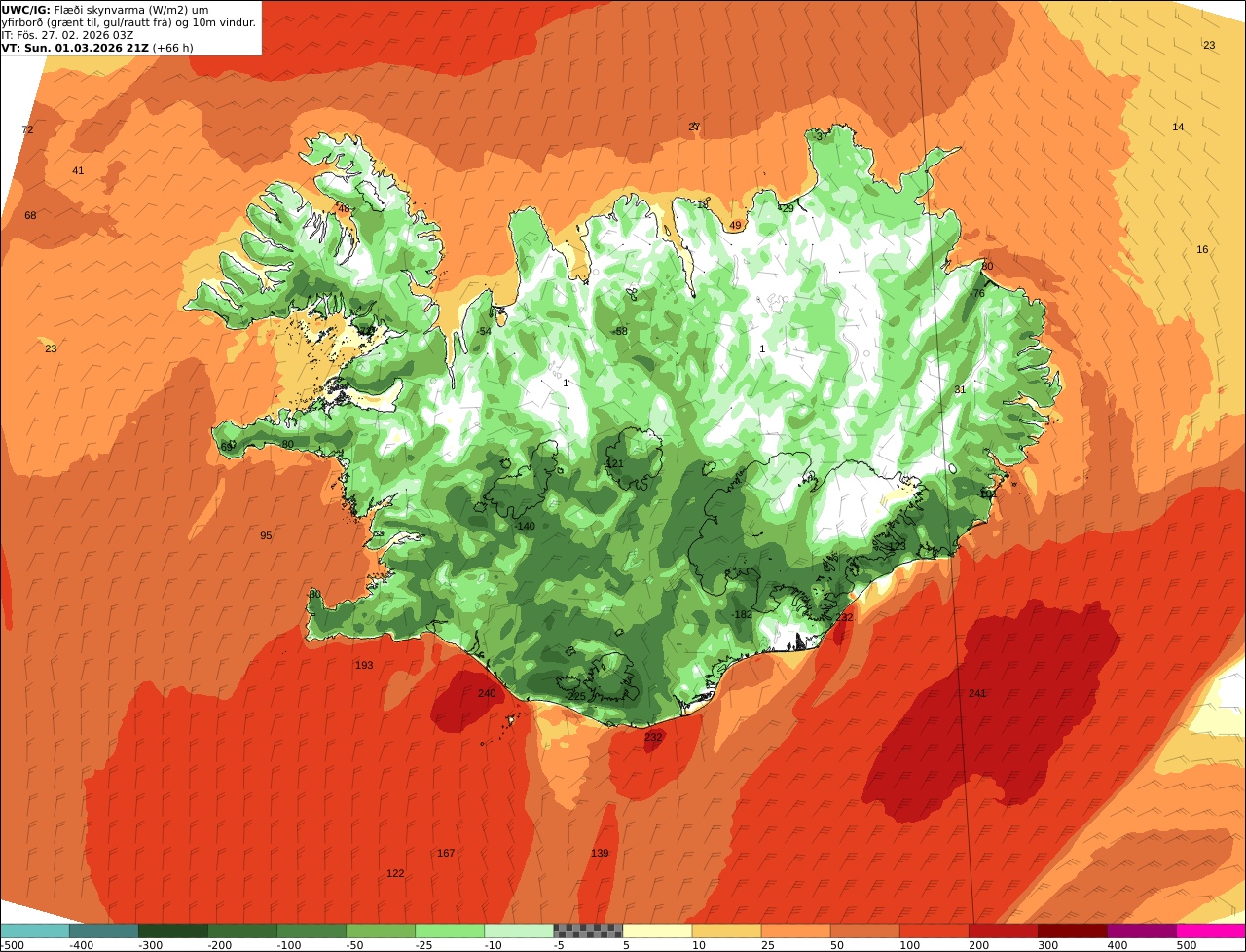Click the '49' value in the northern bay
Viewport: 1246px width, 952px height.
click(x=735, y=225)
